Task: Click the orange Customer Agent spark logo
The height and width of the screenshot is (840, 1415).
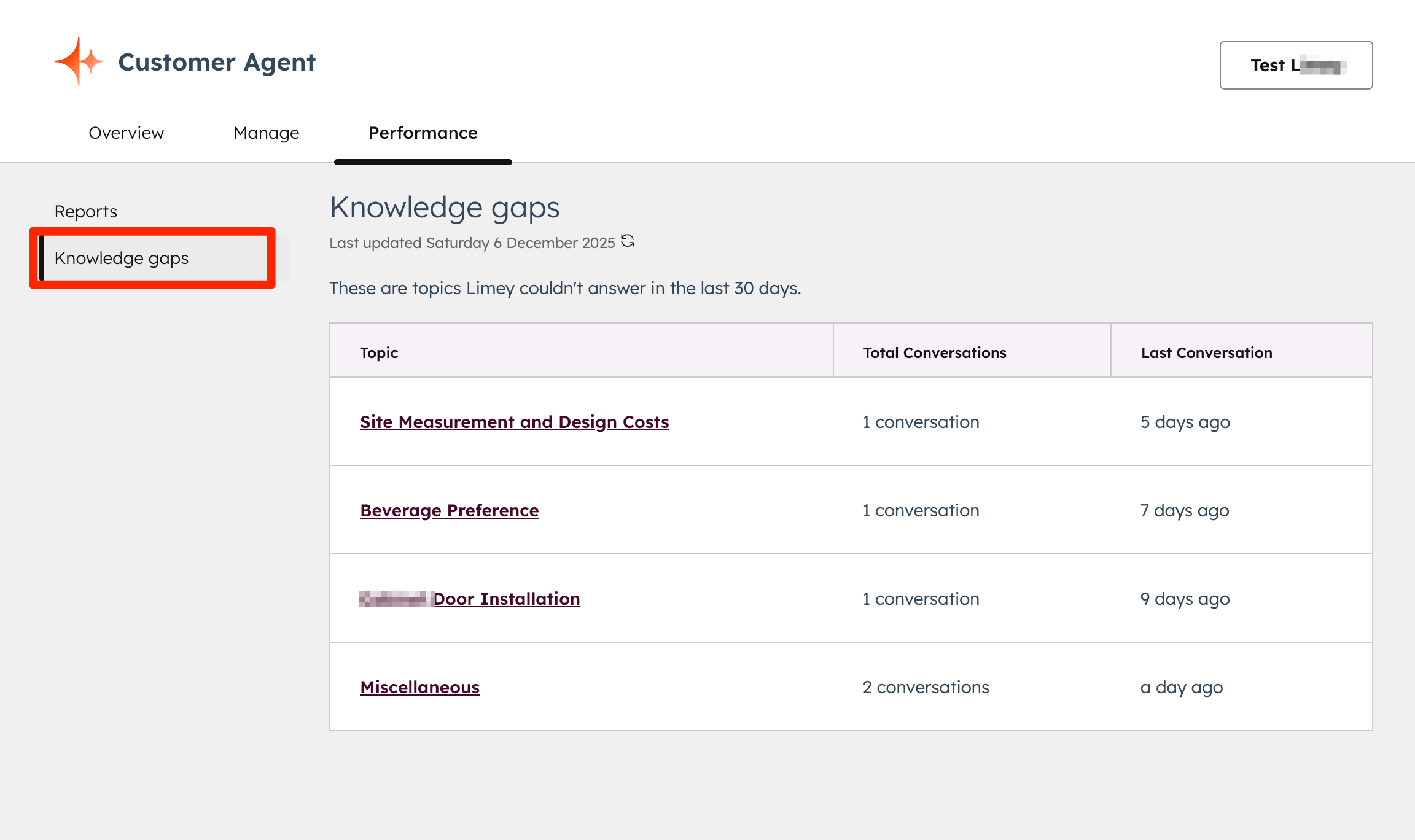Action: coord(77,61)
